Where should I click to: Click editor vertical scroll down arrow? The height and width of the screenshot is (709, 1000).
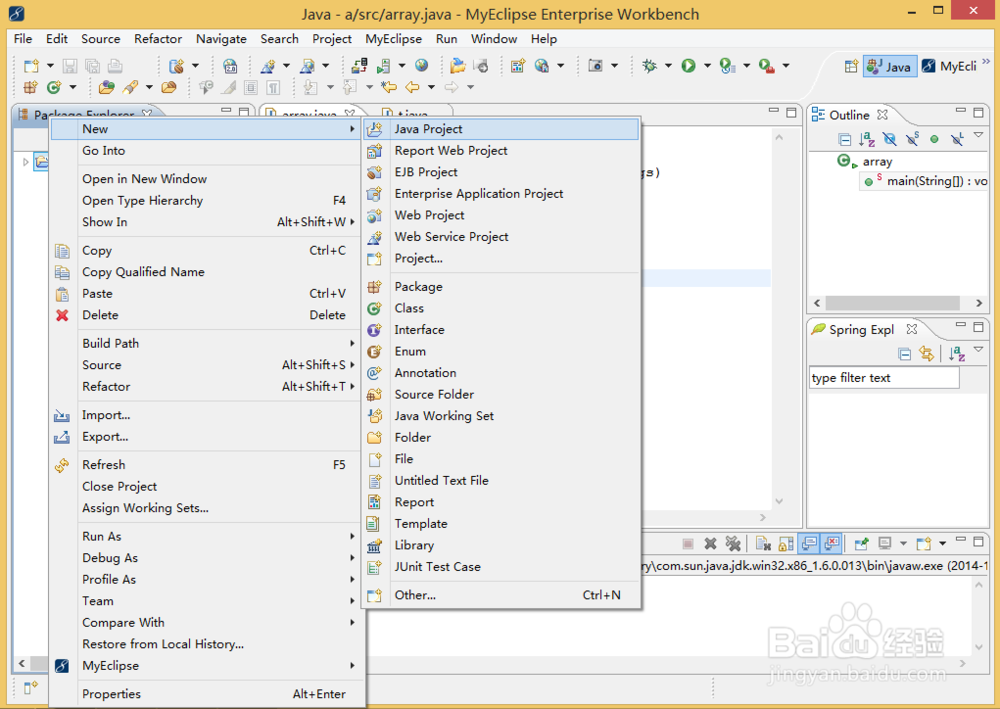point(779,502)
